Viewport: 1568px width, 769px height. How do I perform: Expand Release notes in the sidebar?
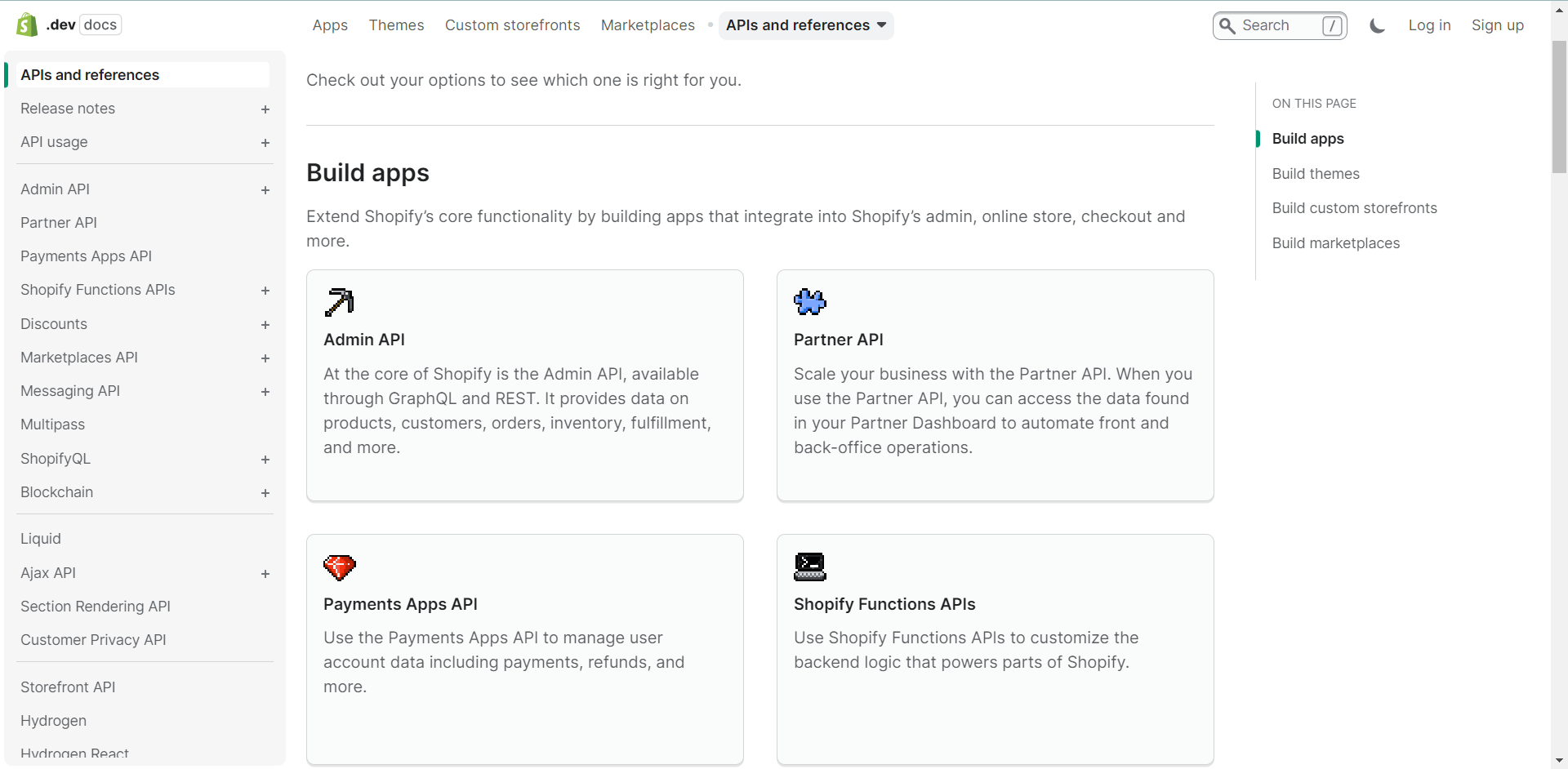265,109
